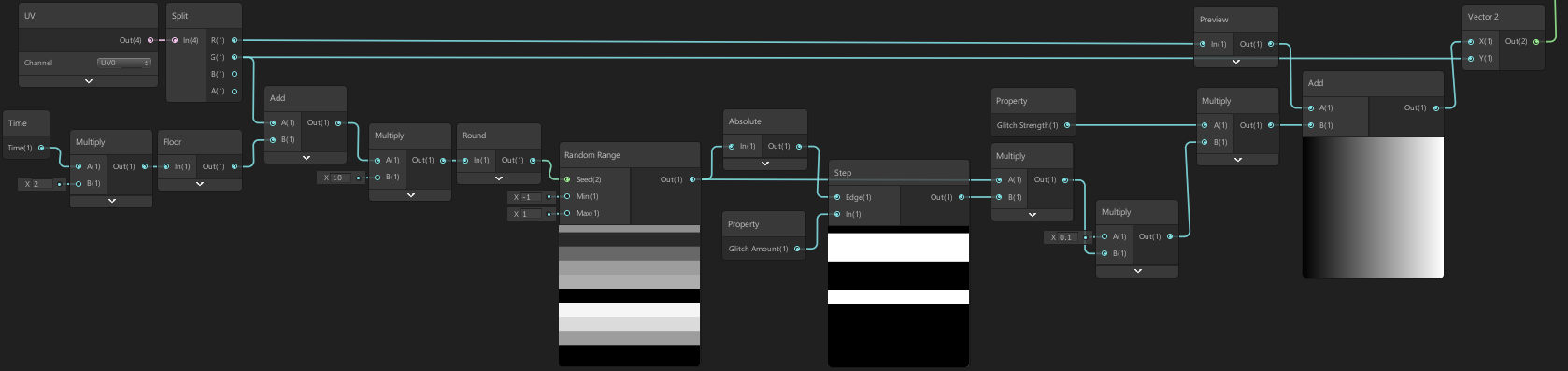
Task: Click the Glitch Strength(1) property port
Action: [x=1067, y=125]
